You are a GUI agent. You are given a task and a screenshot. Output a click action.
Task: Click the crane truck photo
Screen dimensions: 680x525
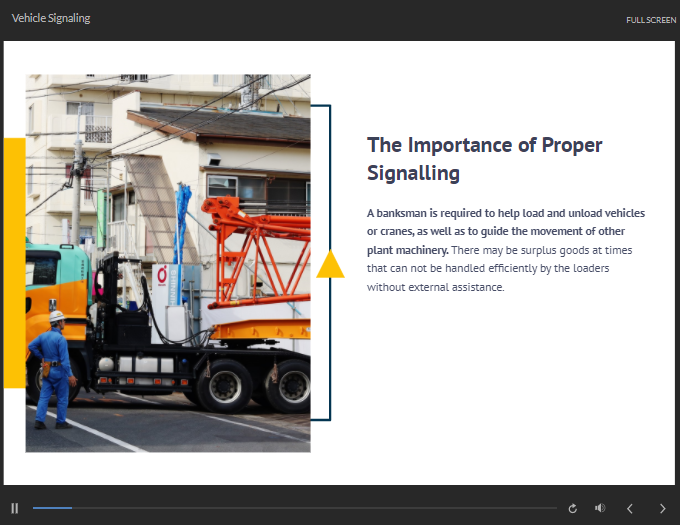click(x=168, y=263)
